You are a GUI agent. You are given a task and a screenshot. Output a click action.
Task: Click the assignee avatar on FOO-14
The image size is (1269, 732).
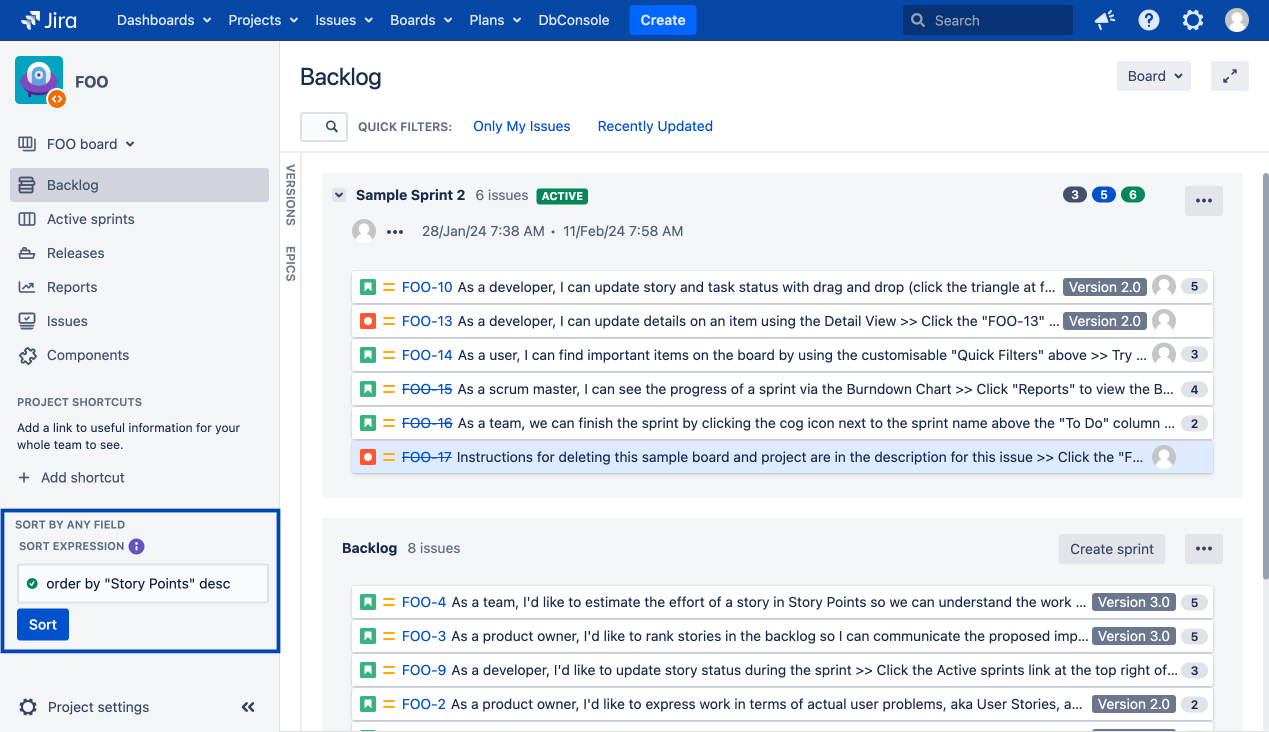[1164, 354]
